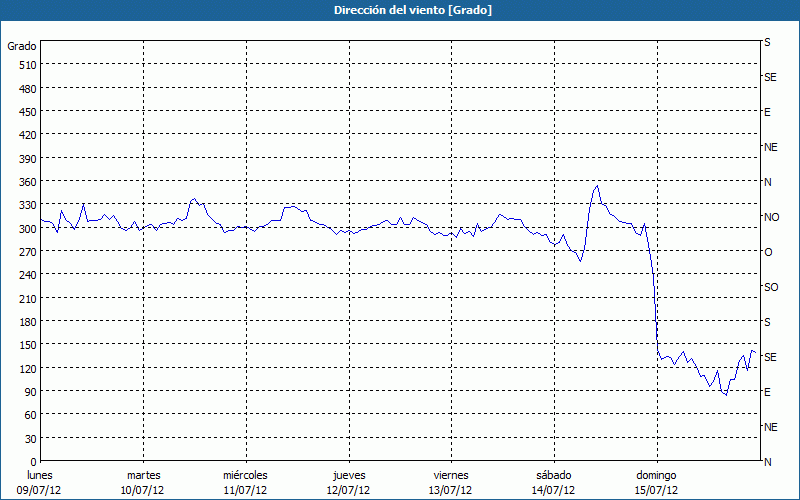Click the Grado axis unit label
Screen dimensions: 800x500
coord(22,46)
